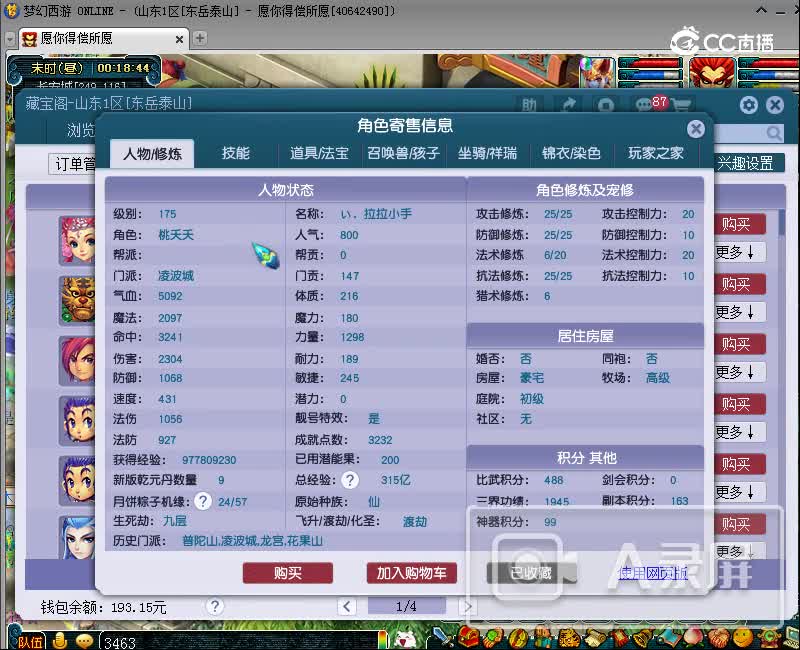Click the 加入购物车 add-to-cart button
Screen dimensions: 800x650
coord(413,572)
